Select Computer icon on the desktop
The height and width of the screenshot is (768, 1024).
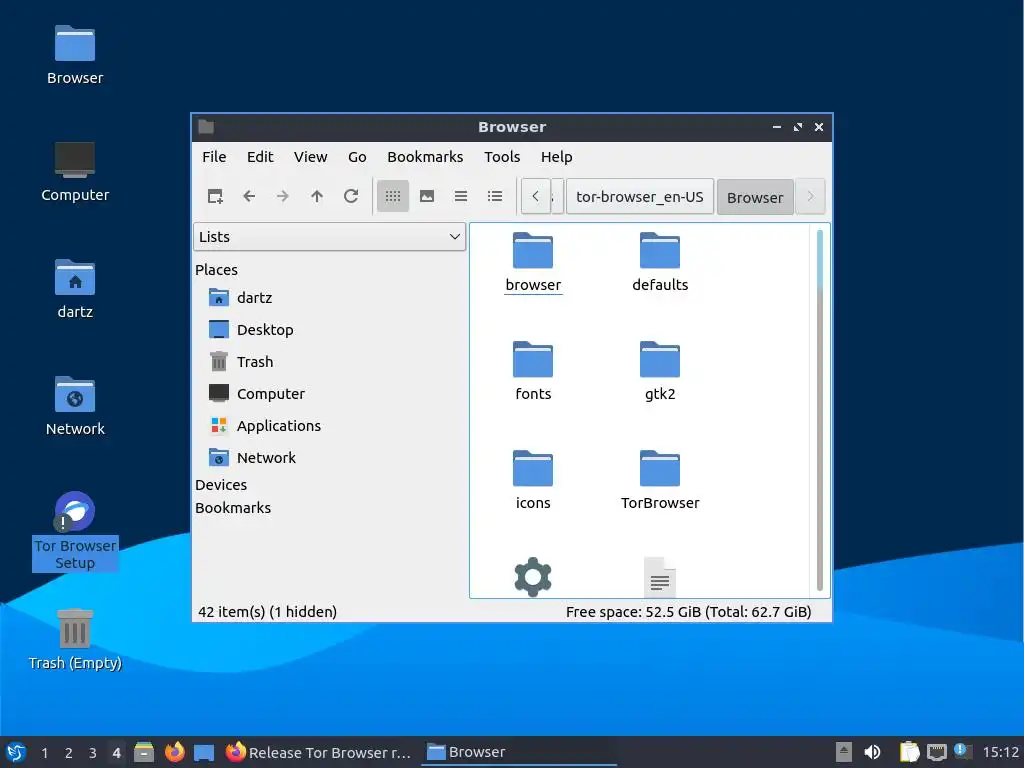point(75,172)
